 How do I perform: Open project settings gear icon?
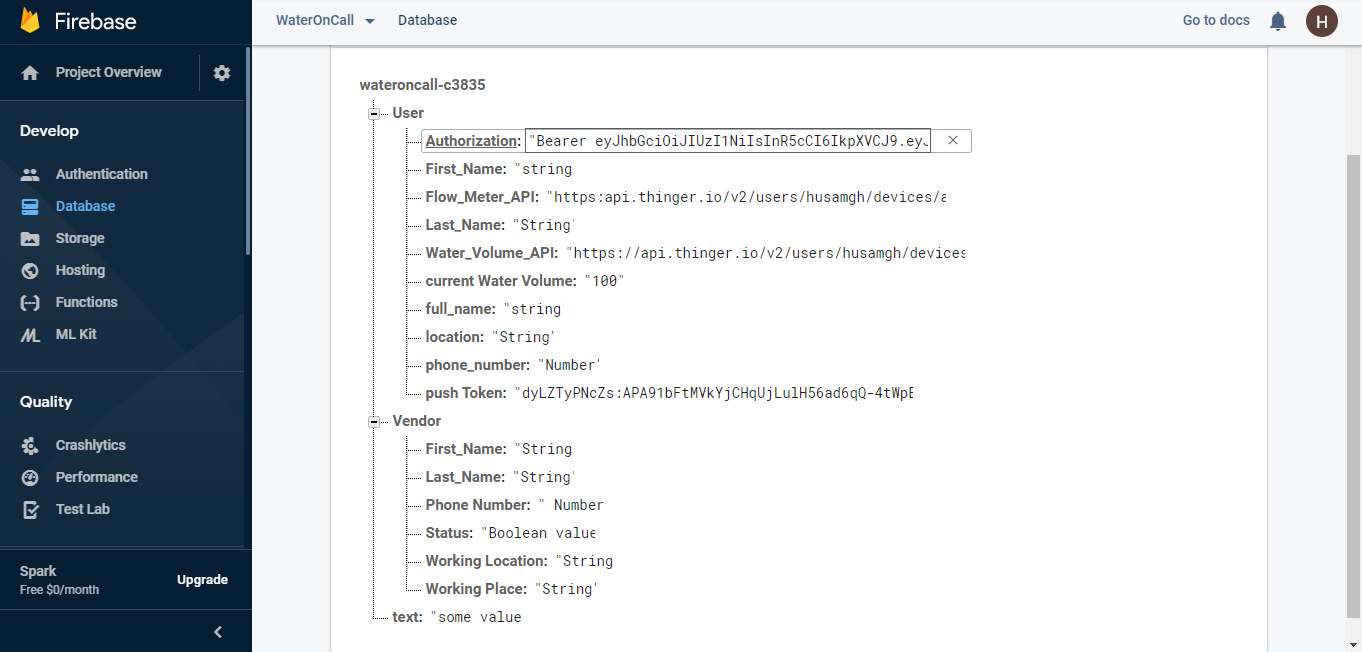(222, 73)
